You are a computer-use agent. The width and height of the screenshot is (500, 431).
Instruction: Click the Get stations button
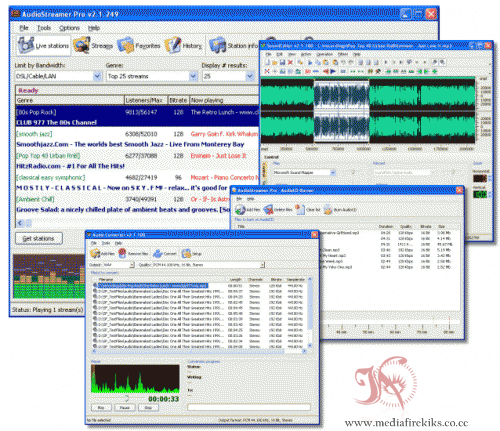[39, 238]
